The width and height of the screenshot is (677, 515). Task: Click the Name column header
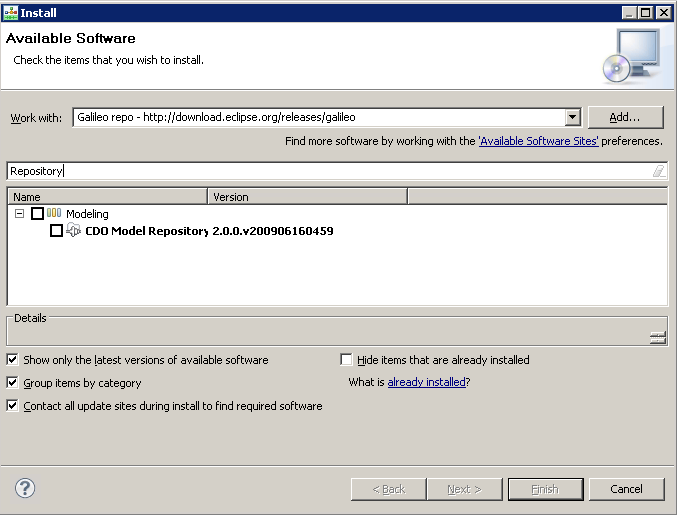(x=107, y=197)
